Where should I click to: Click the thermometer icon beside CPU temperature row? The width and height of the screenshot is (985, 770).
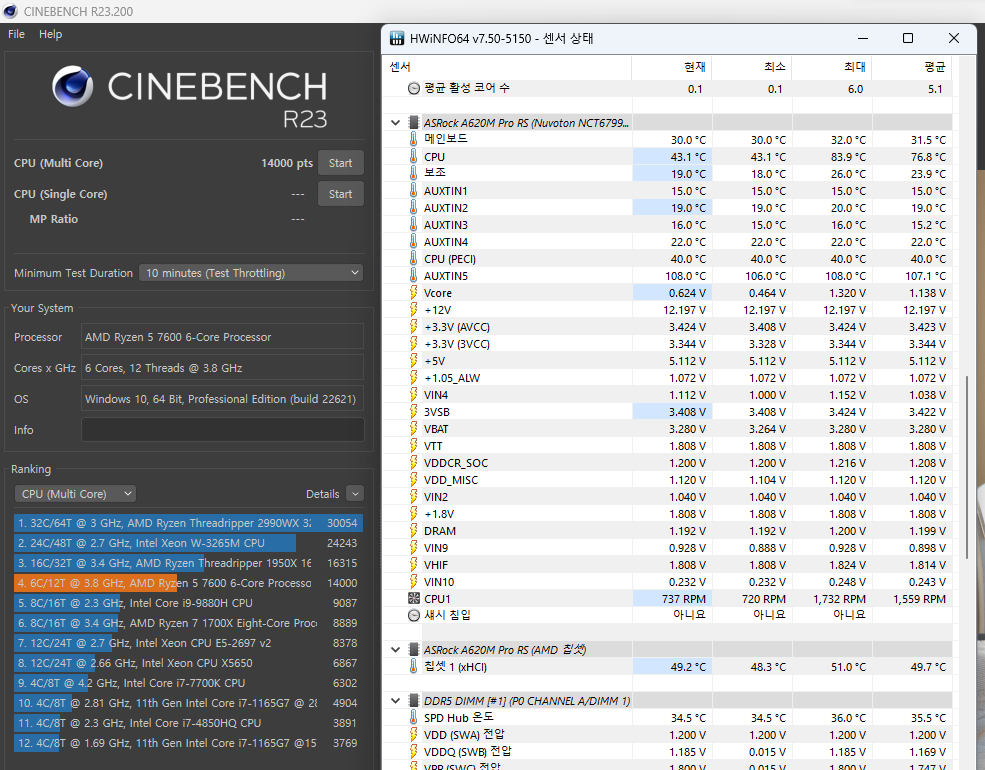coord(413,156)
